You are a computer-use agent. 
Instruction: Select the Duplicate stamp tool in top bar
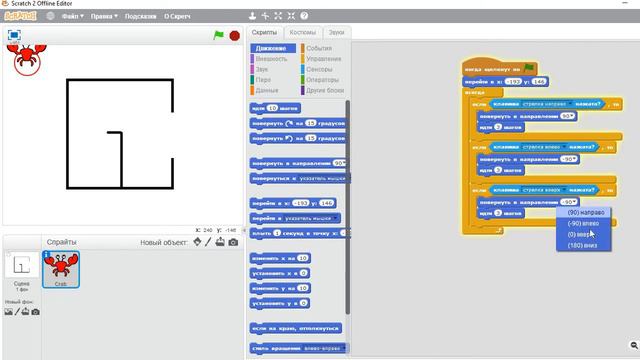[252, 16]
